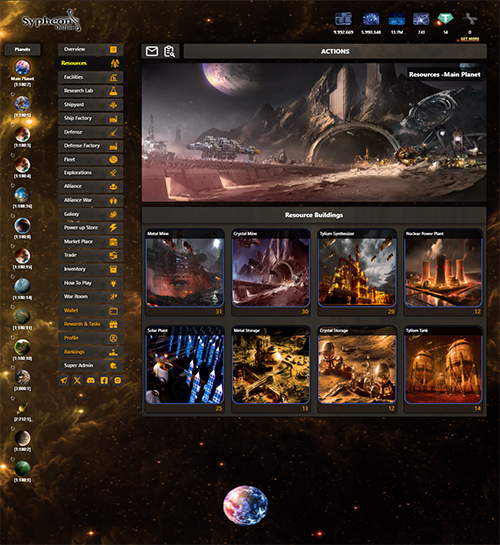Open the Facebook social link icon
This screenshot has height=545, width=500.
[104, 380]
